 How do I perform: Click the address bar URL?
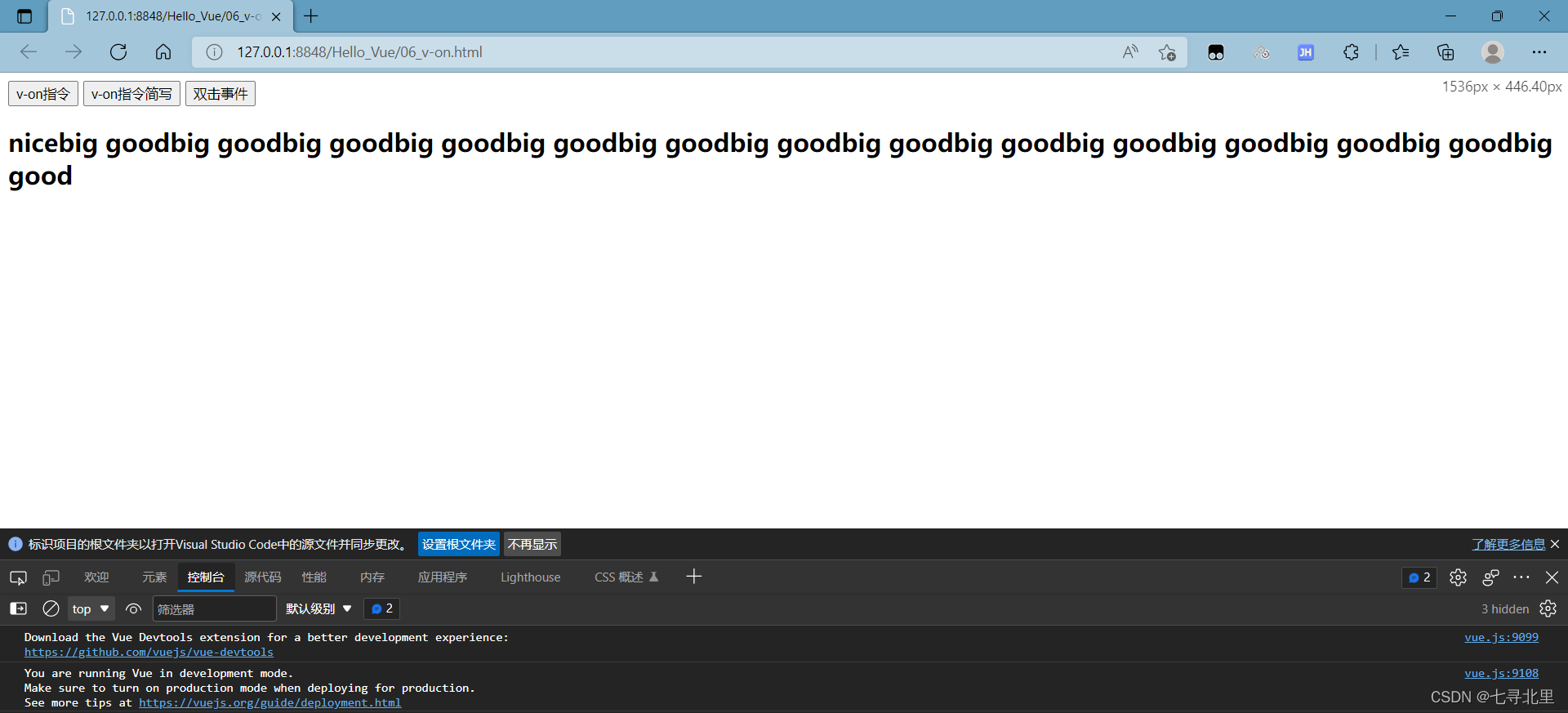[x=360, y=52]
